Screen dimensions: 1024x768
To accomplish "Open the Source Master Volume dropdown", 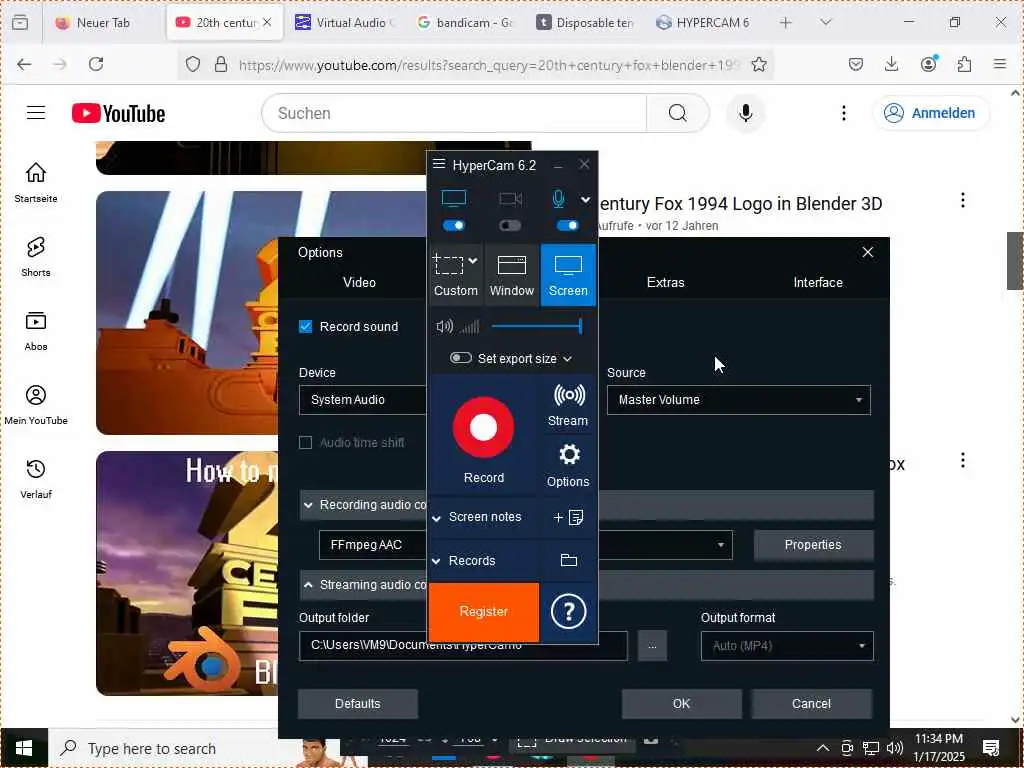I will tap(739, 400).
